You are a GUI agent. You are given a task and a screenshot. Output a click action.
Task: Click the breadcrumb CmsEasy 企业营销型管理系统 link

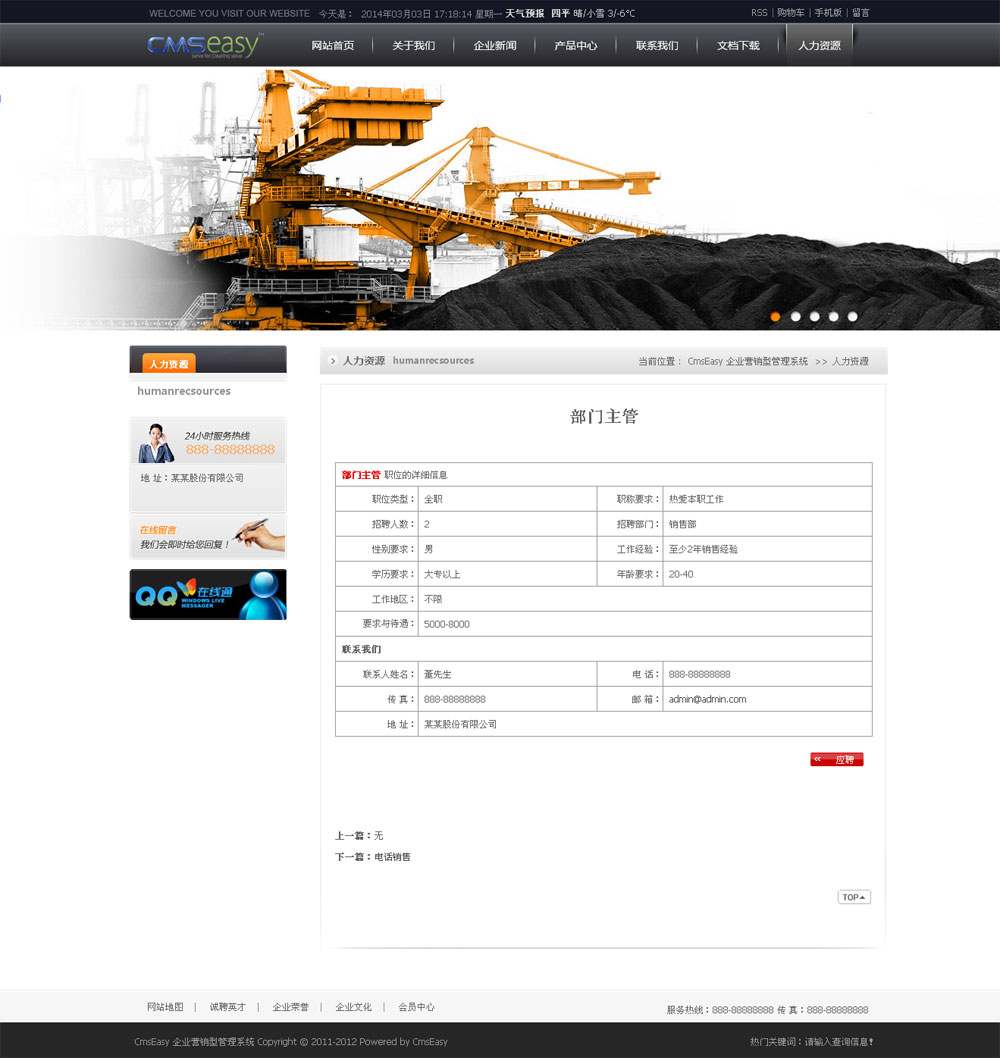pos(747,361)
